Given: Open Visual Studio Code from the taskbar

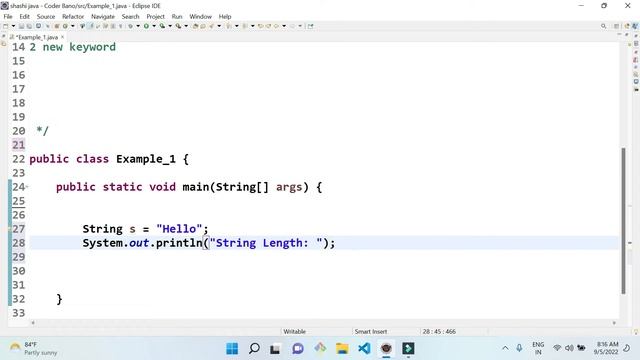Looking at the screenshot, I should (x=364, y=349).
